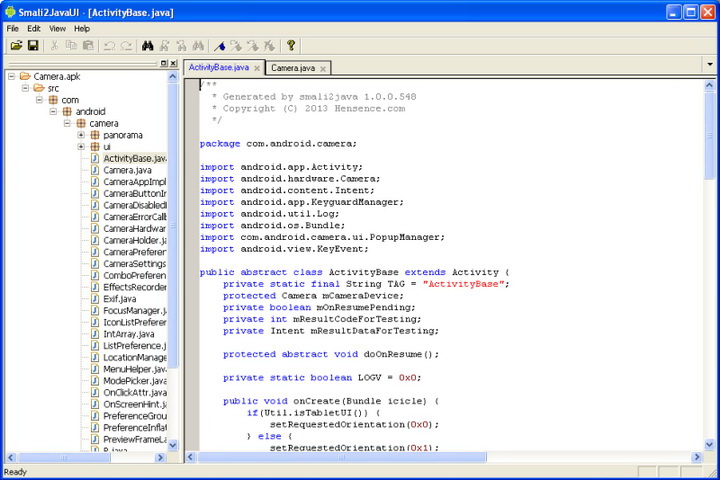Float the file tree panel

(x=164, y=63)
